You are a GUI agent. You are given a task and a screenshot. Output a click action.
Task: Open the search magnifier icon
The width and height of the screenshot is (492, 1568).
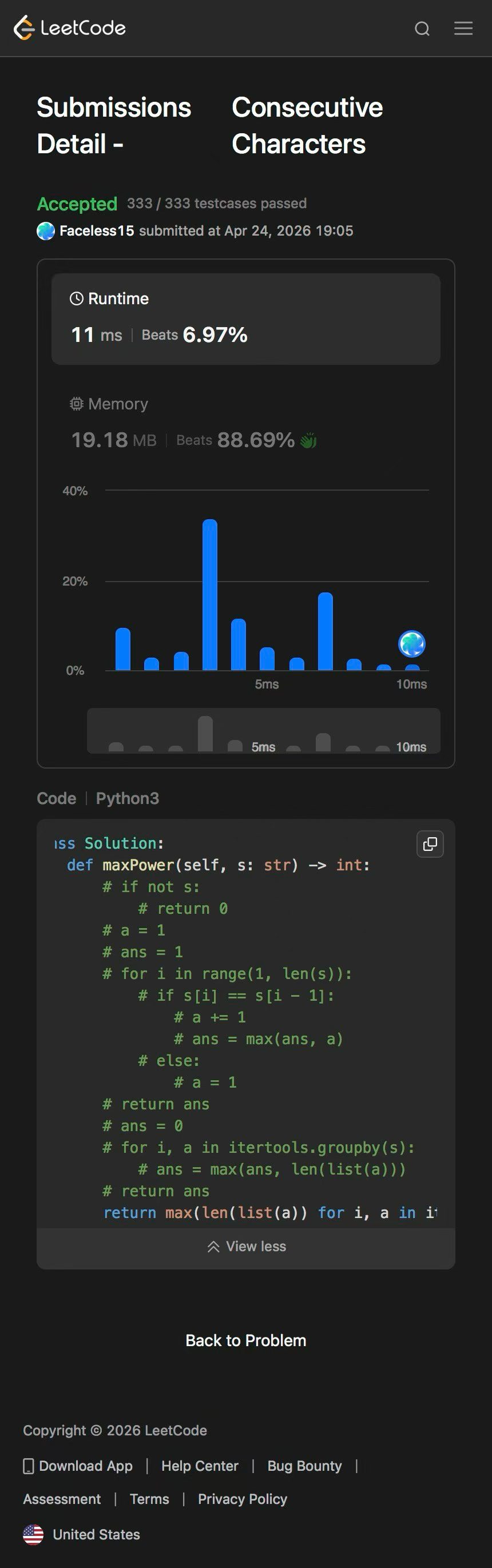(422, 29)
